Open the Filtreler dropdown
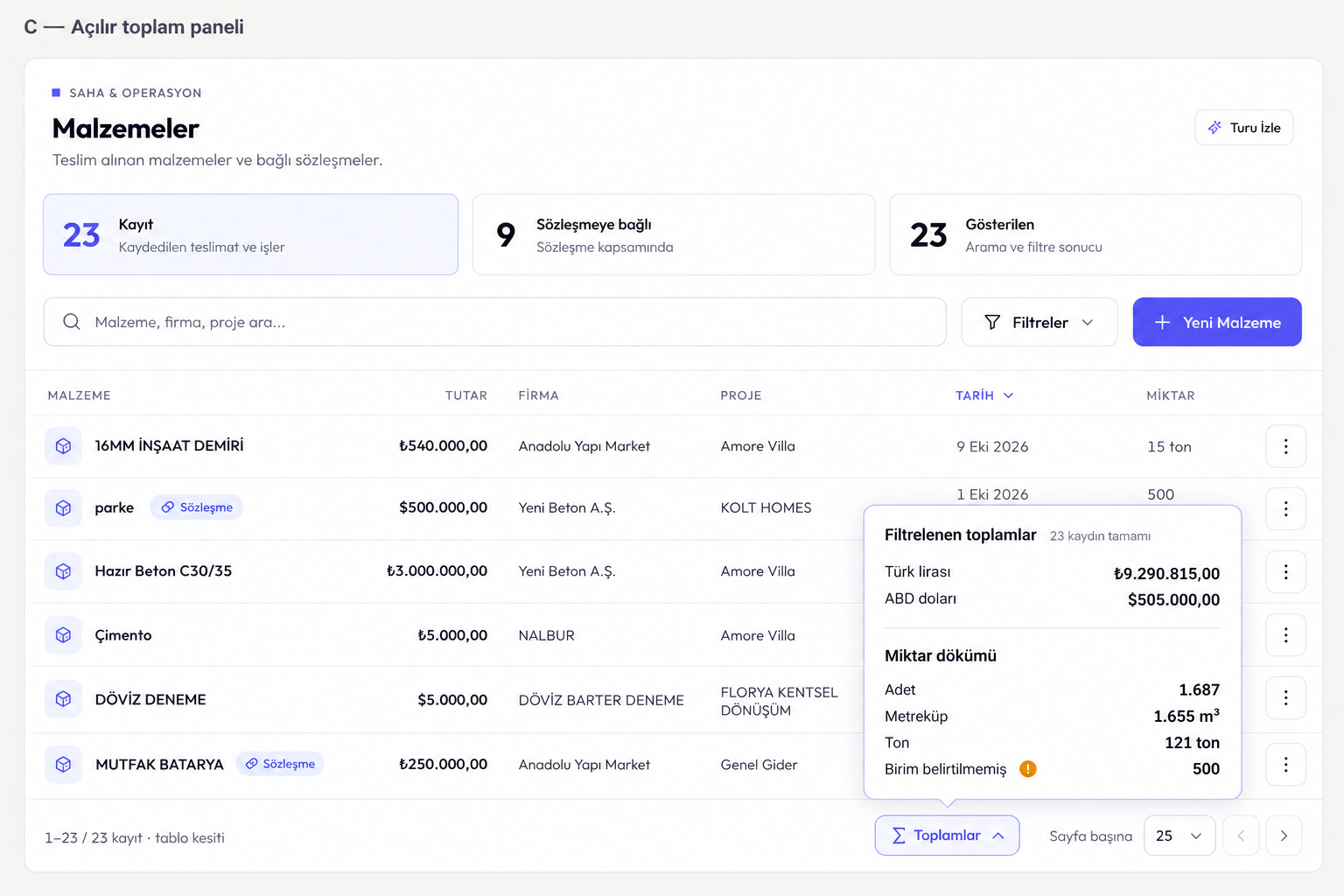Screen dimensions: 1344x896 [1039, 322]
